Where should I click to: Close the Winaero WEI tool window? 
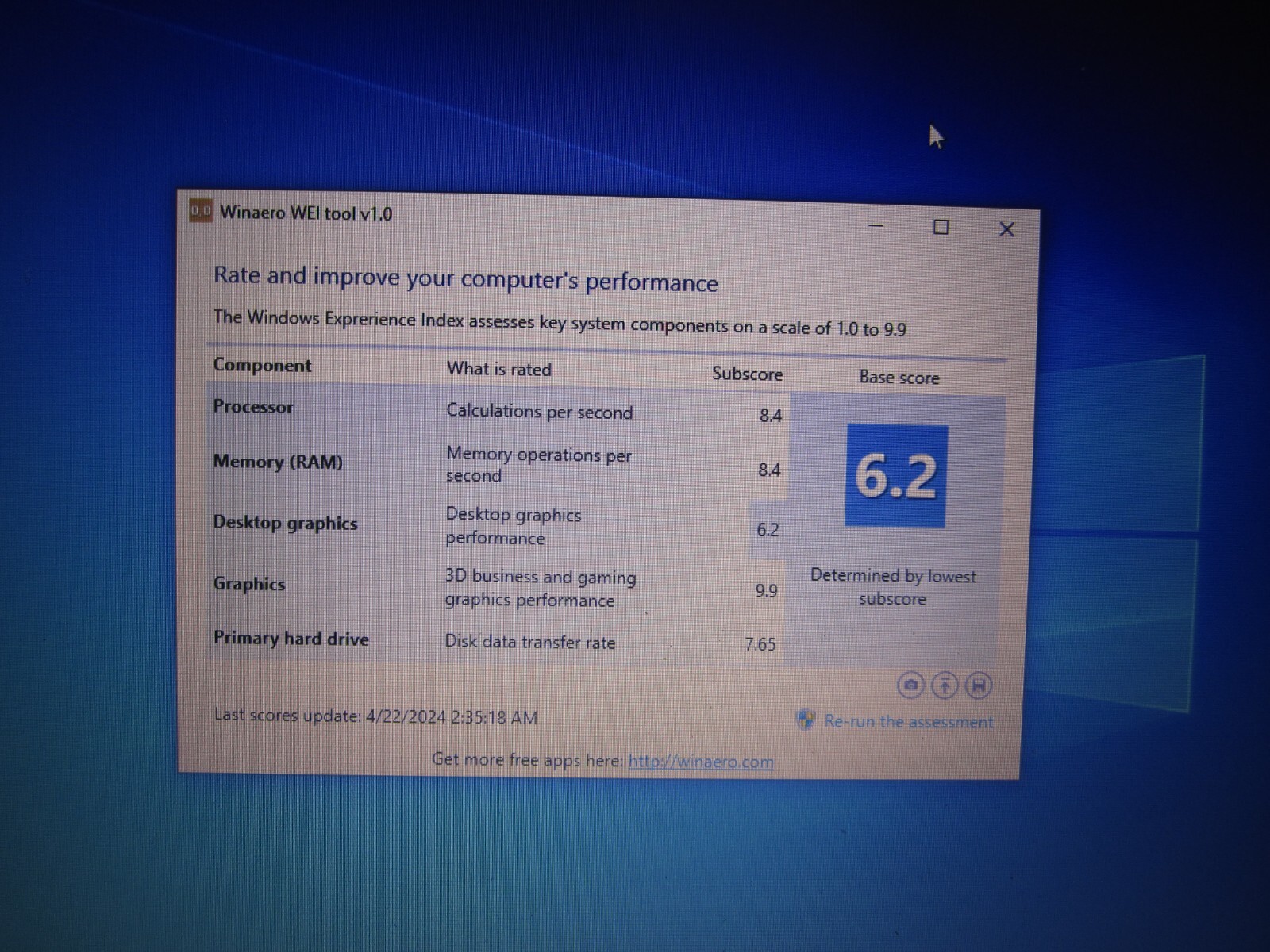pos(1006,229)
